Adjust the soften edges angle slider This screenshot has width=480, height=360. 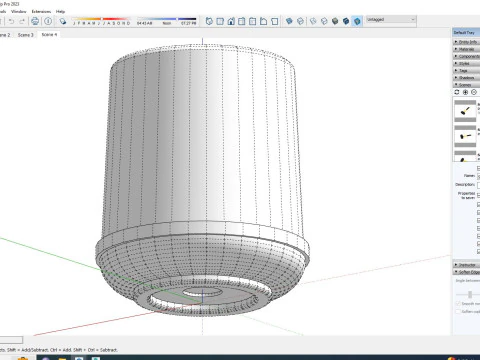(x=470, y=295)
